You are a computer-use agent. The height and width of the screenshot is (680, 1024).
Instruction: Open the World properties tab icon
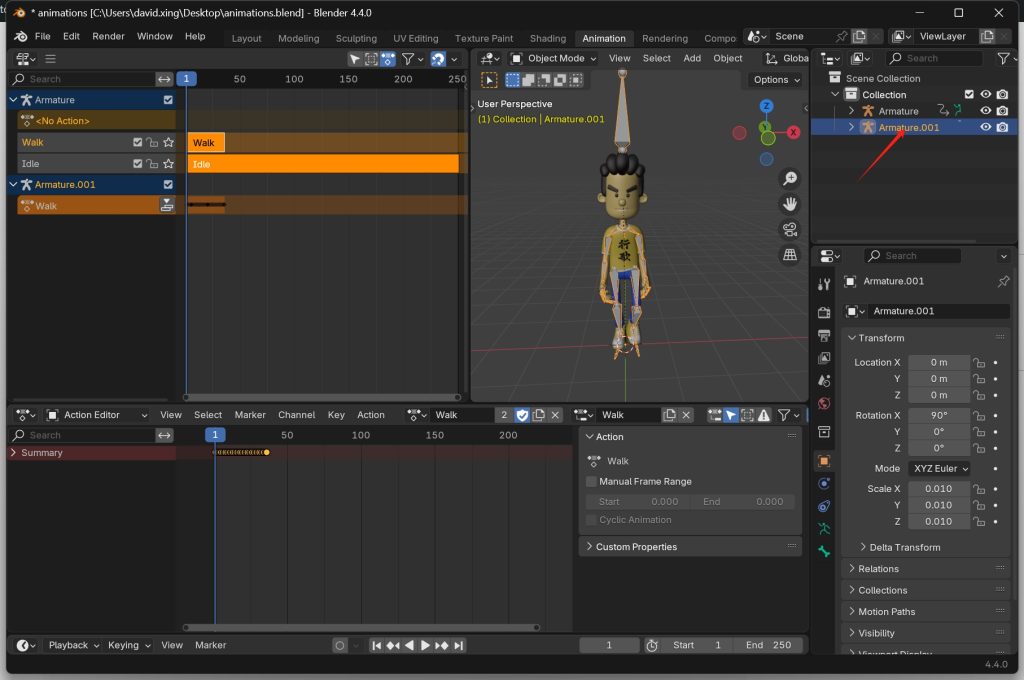pyautogui.click(x=824, y=403)
